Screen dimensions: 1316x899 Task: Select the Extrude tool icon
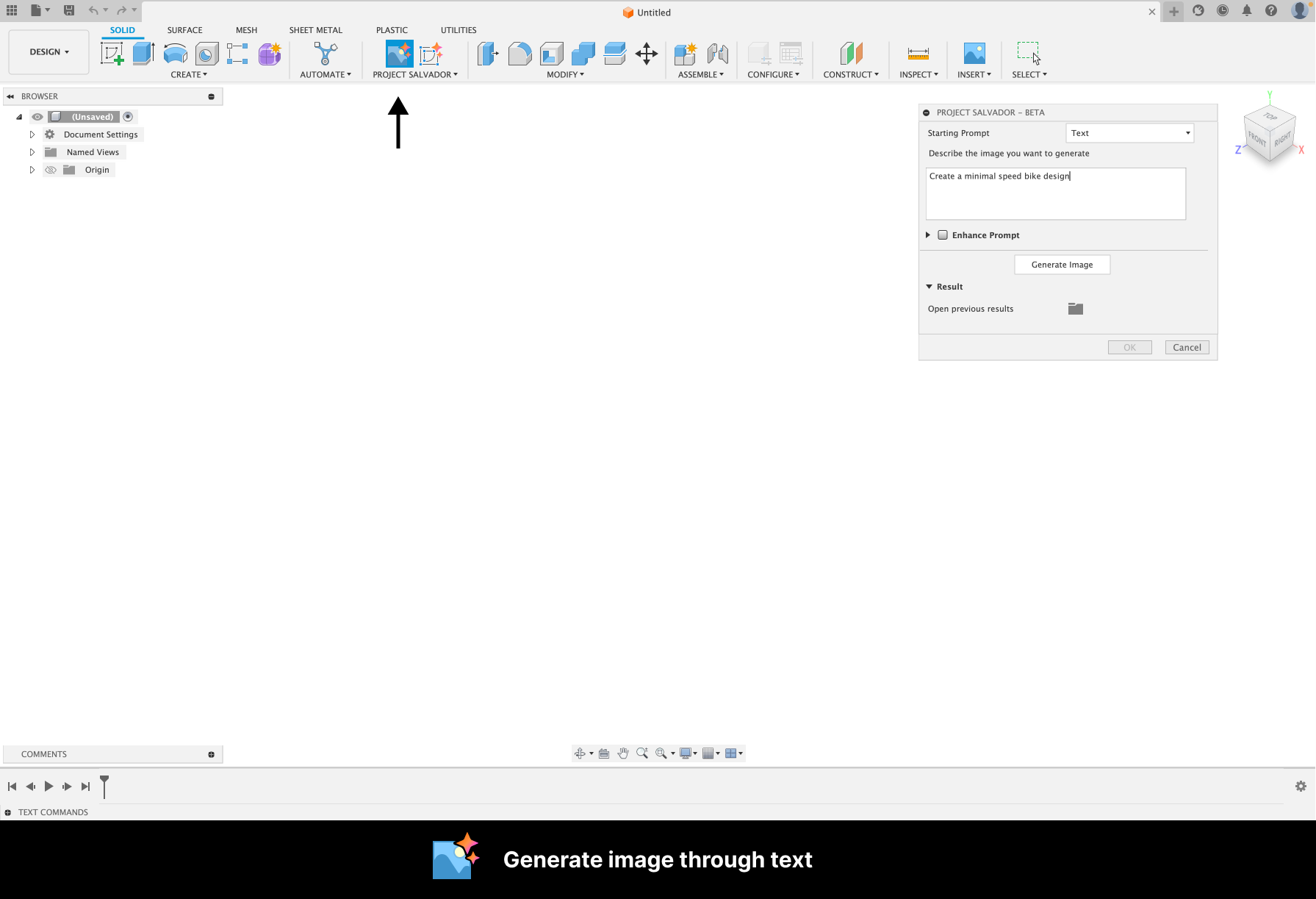click(143, 54)
